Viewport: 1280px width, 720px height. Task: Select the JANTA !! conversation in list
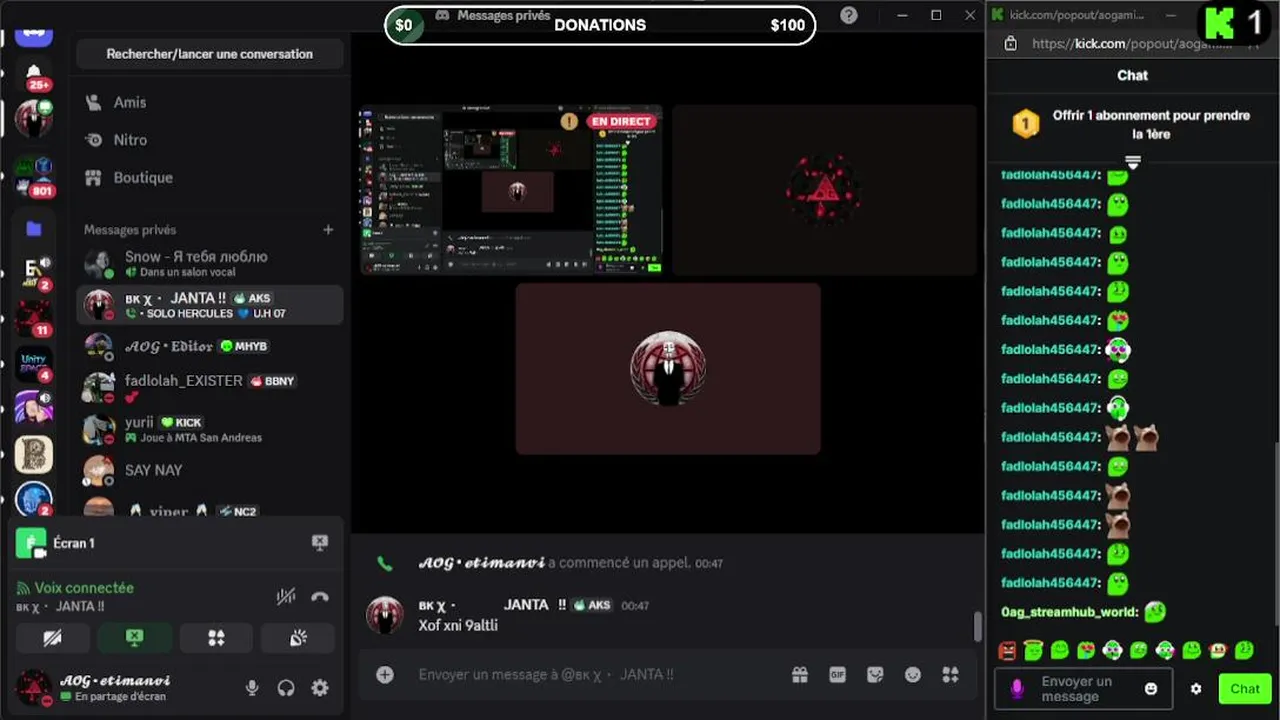[x=210, y=305]
